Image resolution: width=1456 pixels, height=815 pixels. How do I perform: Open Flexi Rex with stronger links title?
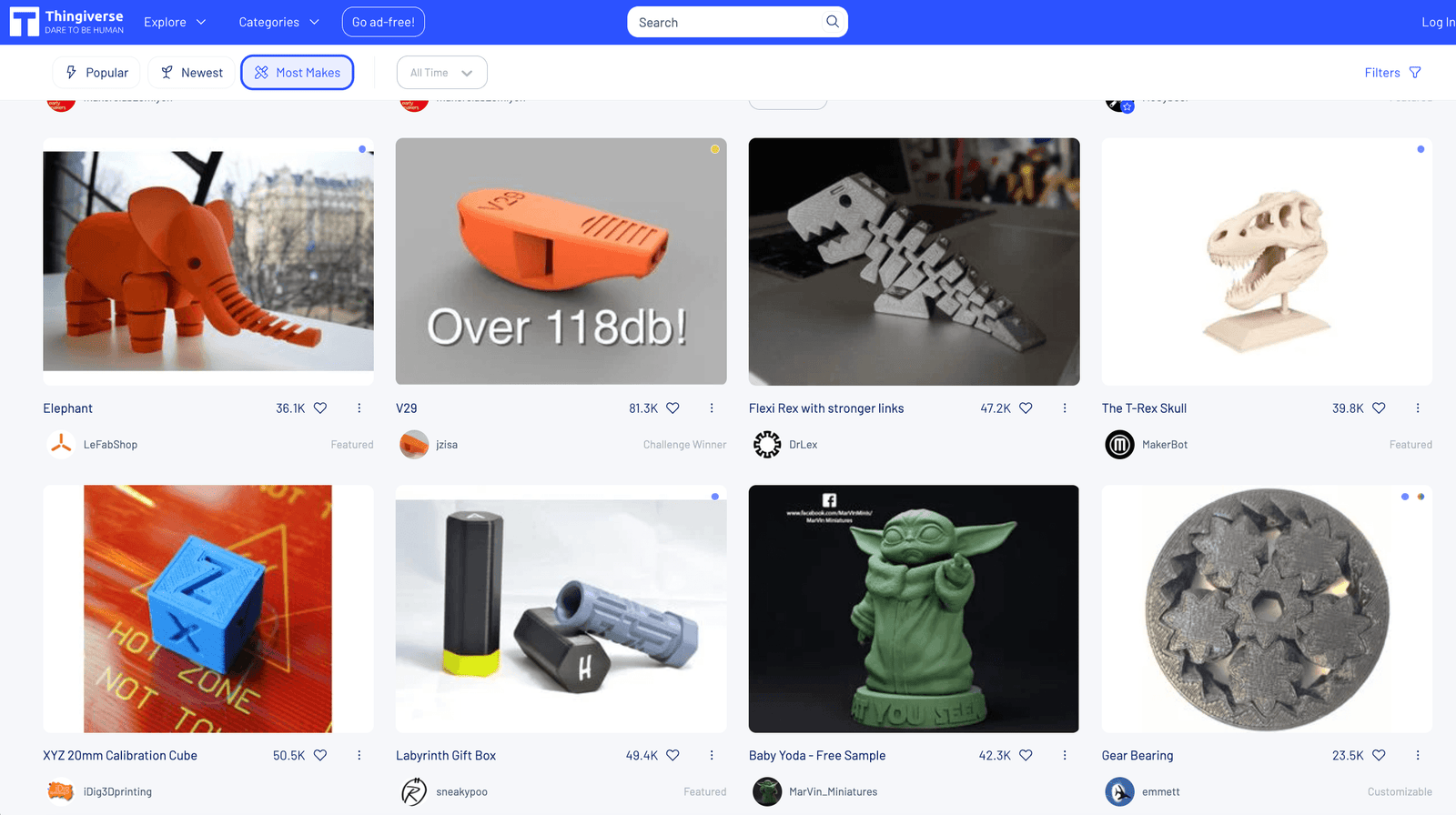point(826,408)
